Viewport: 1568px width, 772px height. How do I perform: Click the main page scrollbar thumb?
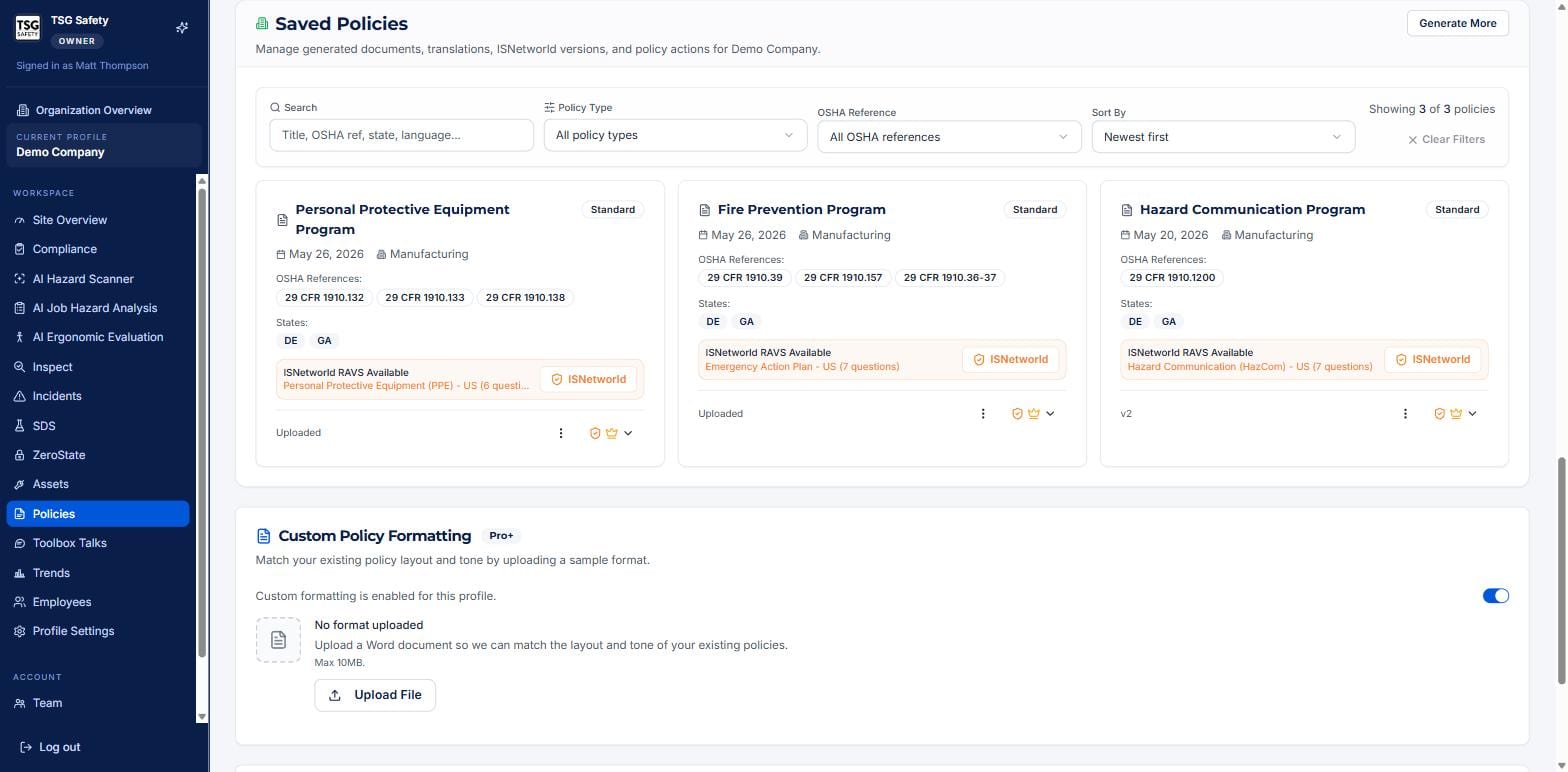click(1562, 571)
